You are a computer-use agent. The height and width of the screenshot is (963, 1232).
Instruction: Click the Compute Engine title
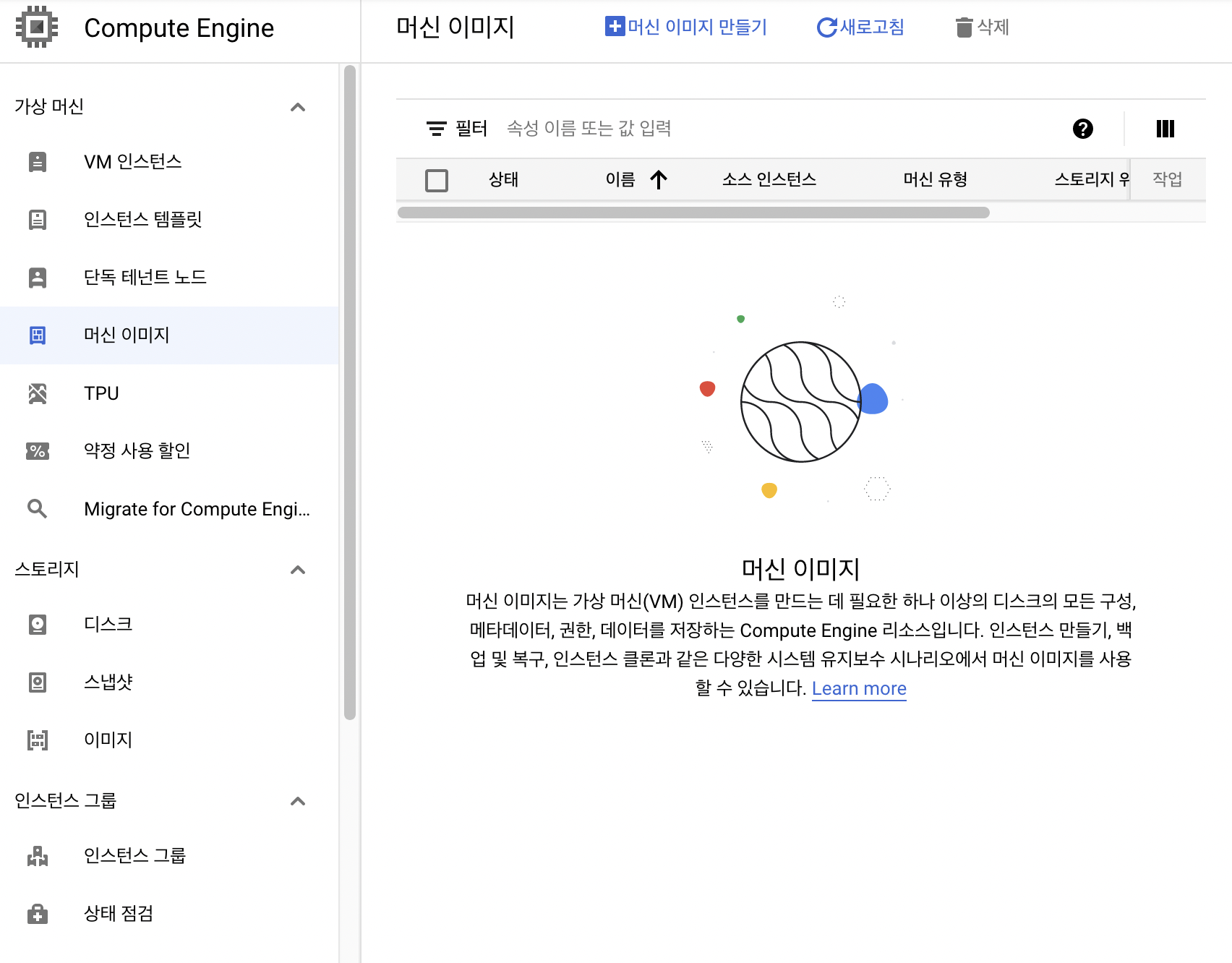coord(179,28)
